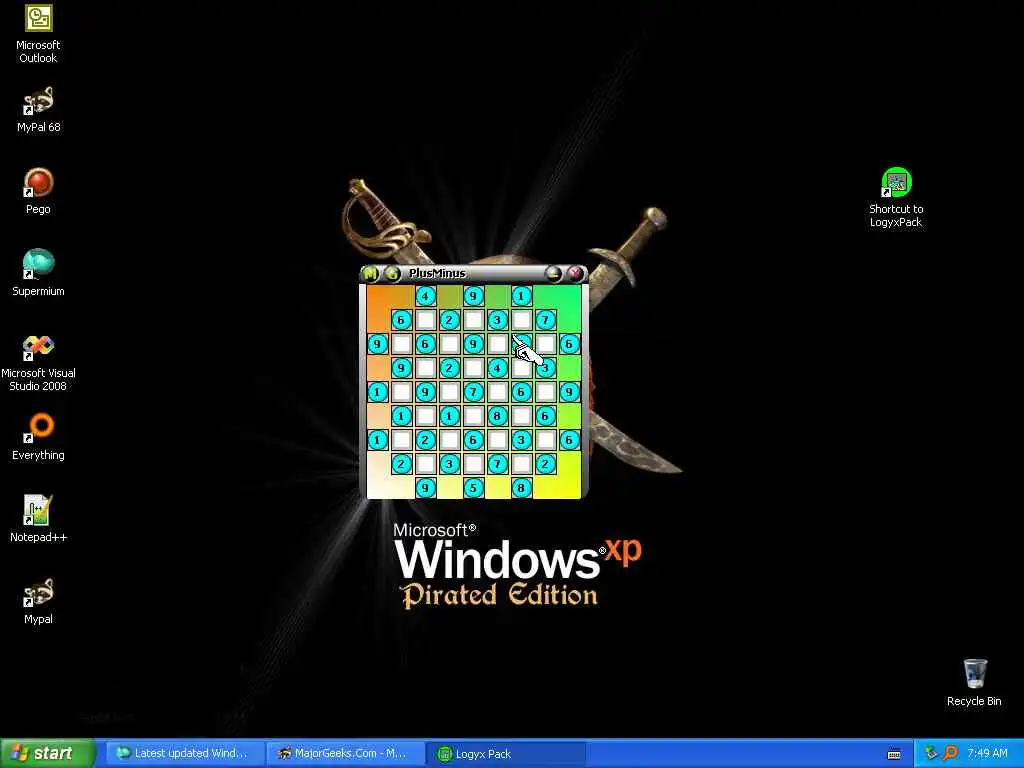Click the empty square between 2 and 3 in the eighth row
Screen dimensions: 1024x768
(x=426, y=464)
